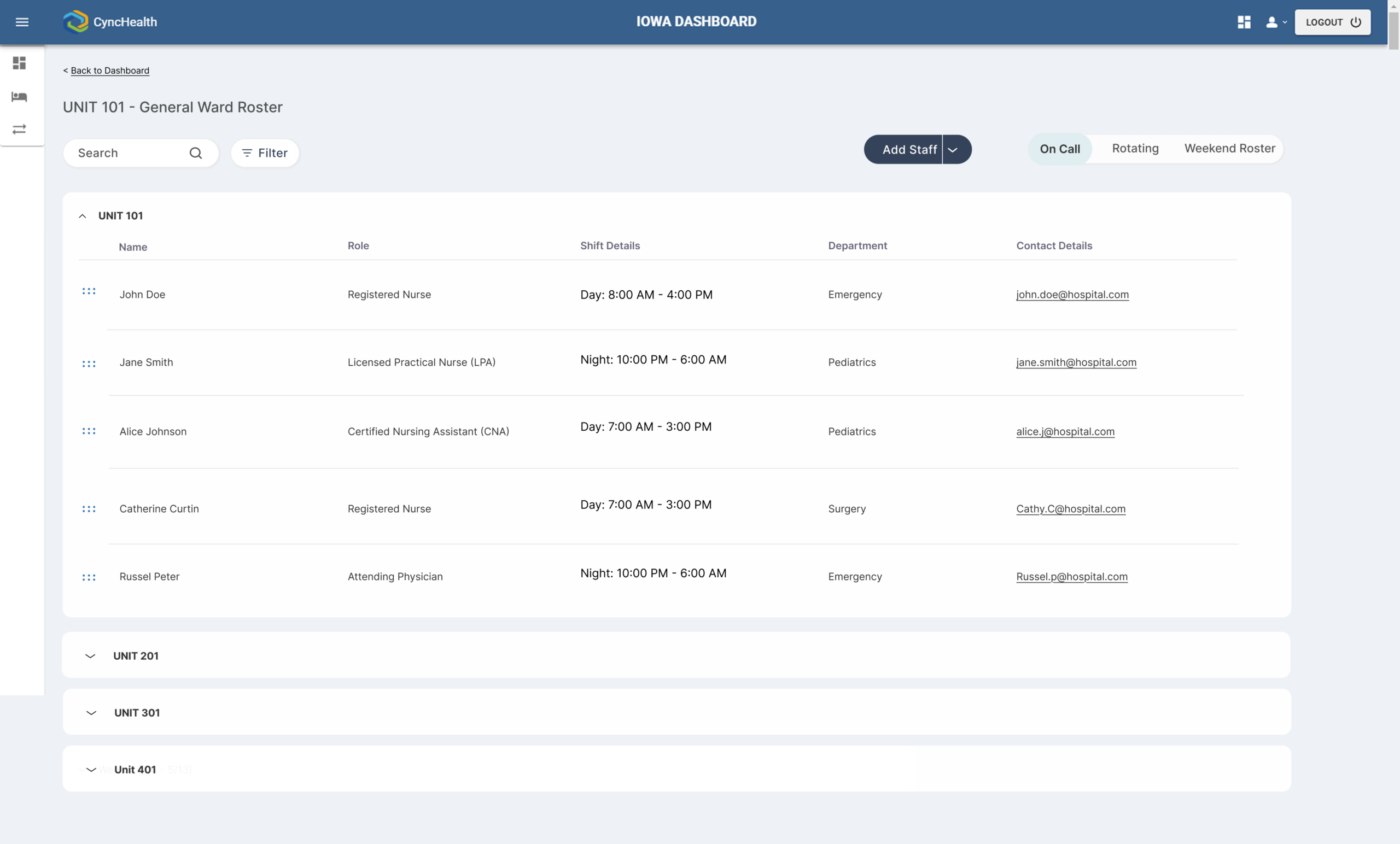Switch to Weekend Roster view
The height and width of the screenshot is (844, 1400).
click(1229, 148)
